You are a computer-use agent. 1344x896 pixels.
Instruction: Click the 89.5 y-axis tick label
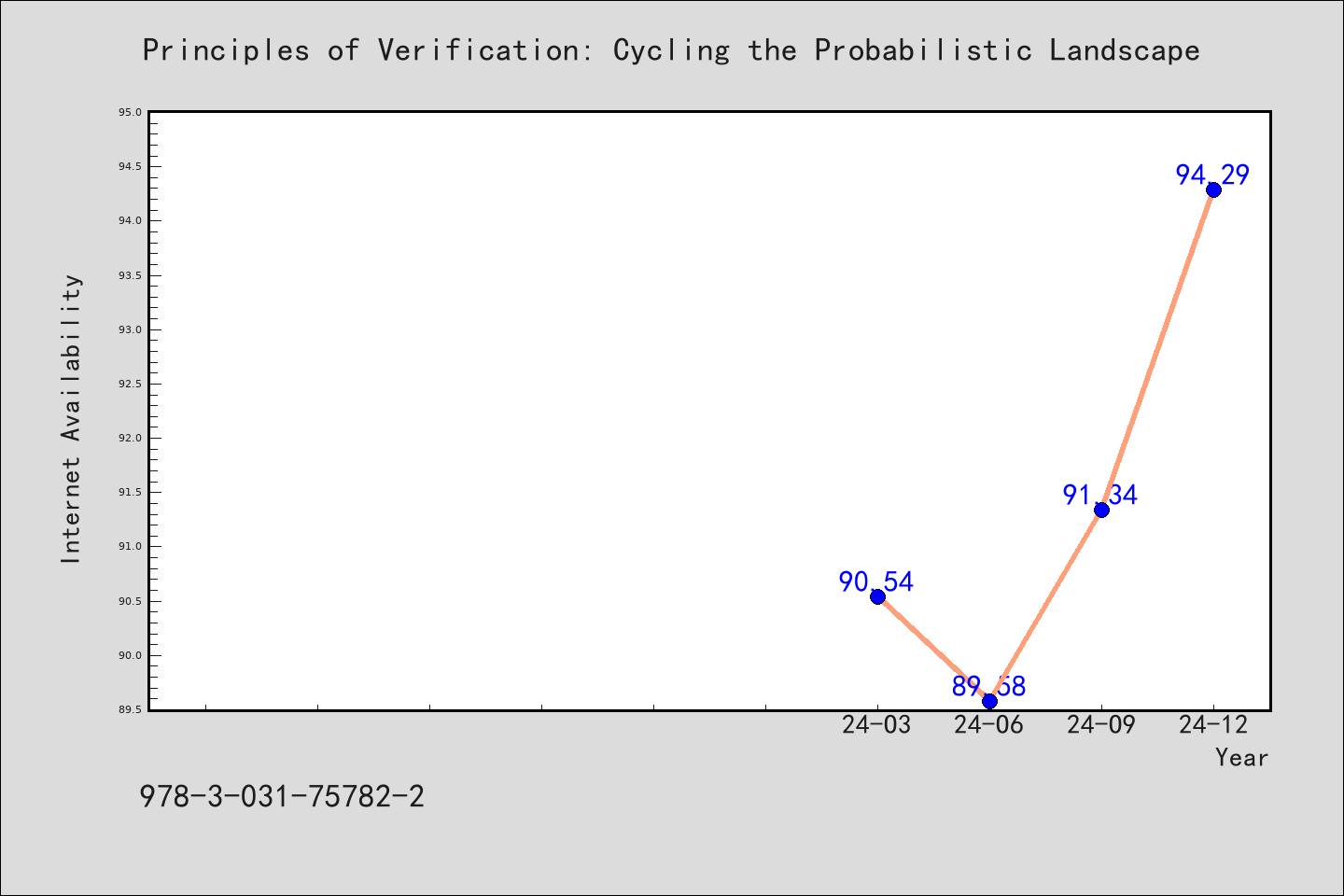click(130, 709)
